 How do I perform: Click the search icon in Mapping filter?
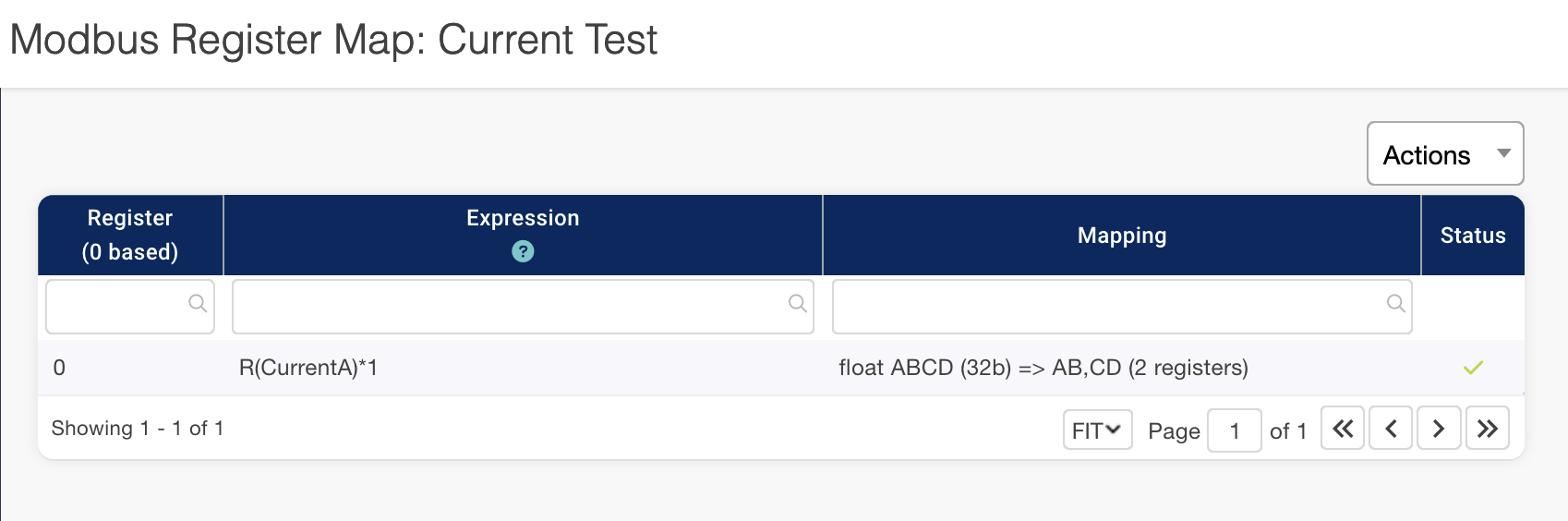1396,303
